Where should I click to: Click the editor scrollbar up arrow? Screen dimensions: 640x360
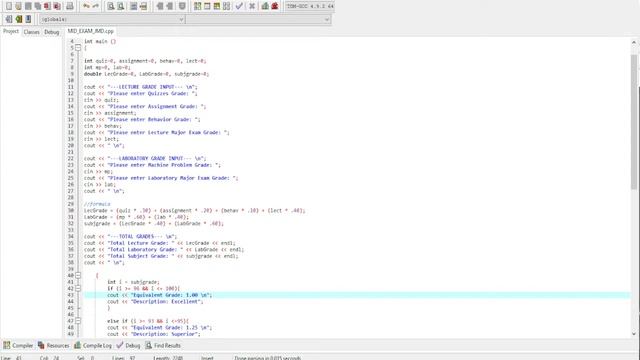(634, 42)
